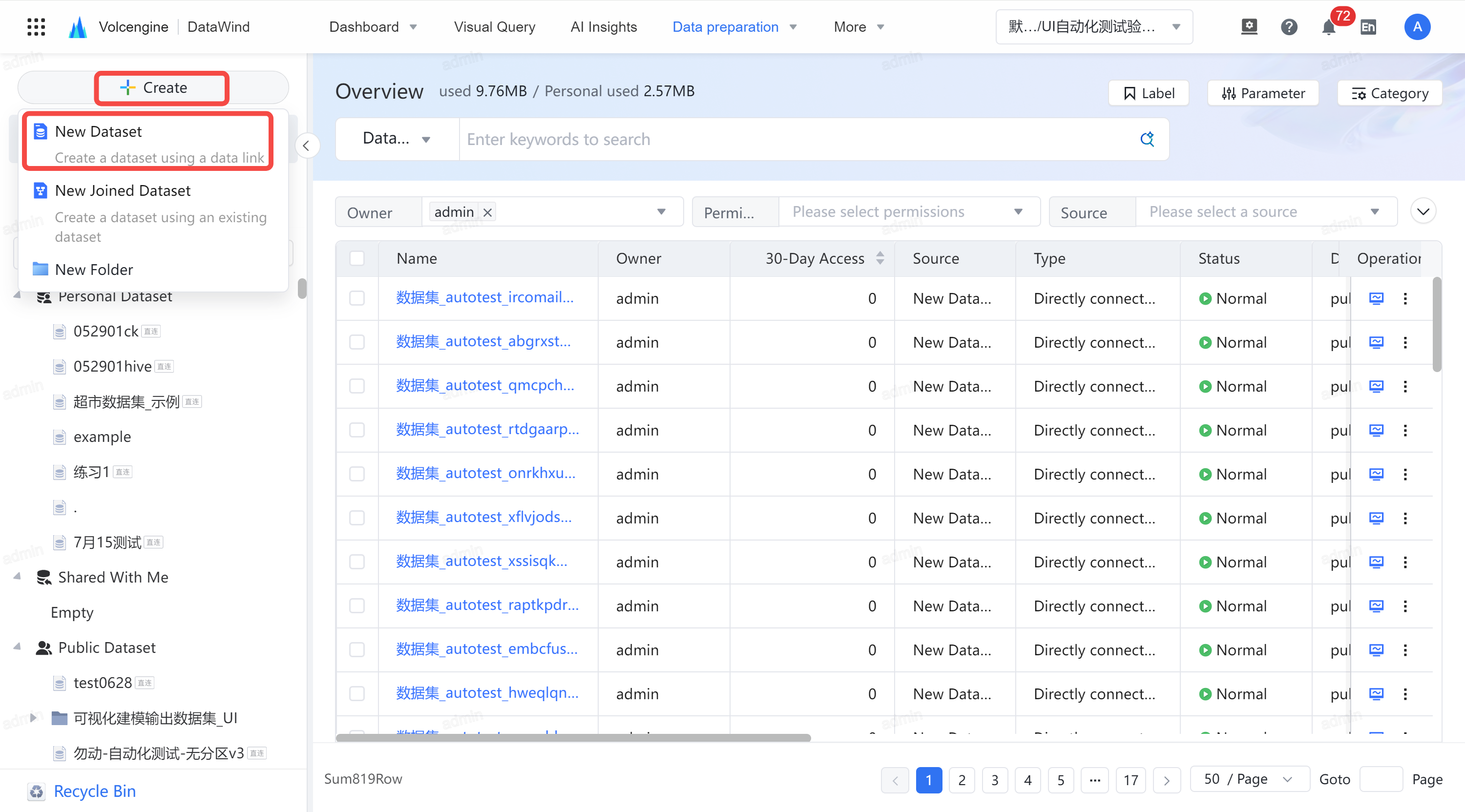Collapse the Shared With Me tree node
Image resolution: width=1465 pixels, height=812 pixels.
(x=18, y=577)
